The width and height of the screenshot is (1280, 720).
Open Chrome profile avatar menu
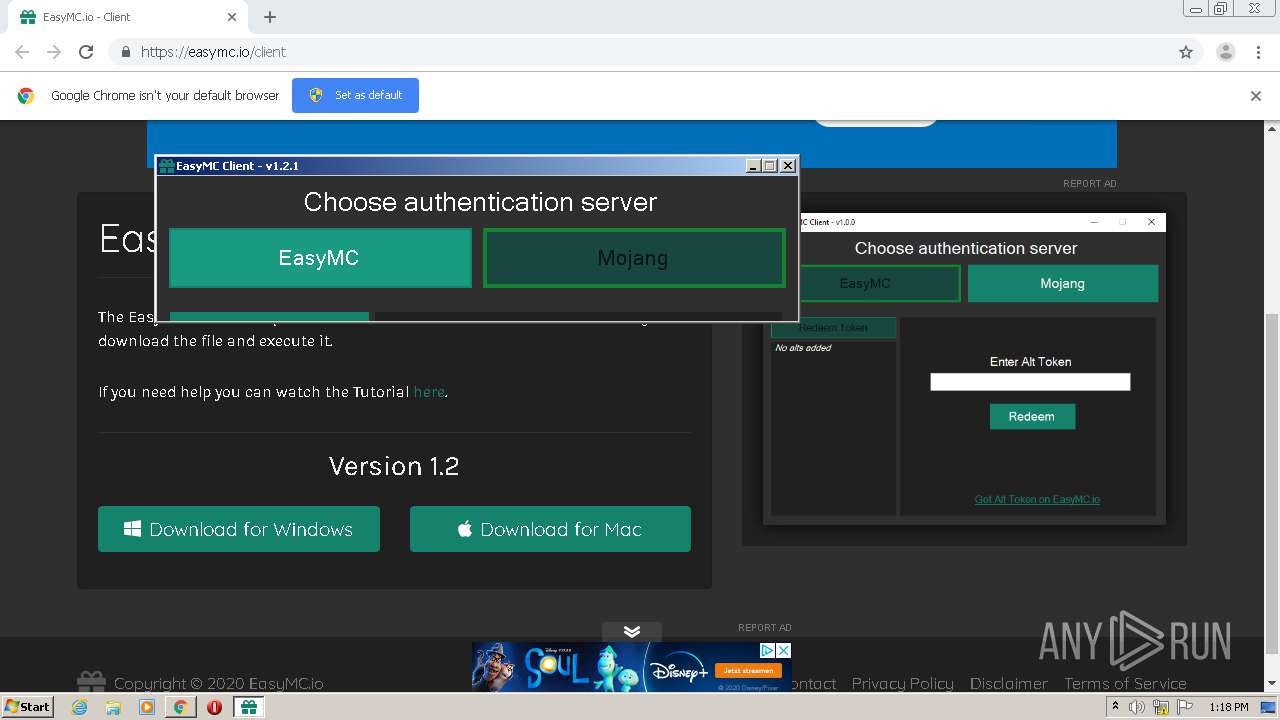coord(1226,52)
